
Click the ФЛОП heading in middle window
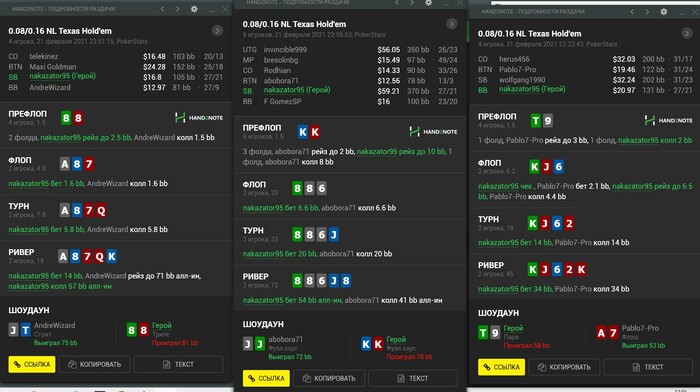point(254,184)
